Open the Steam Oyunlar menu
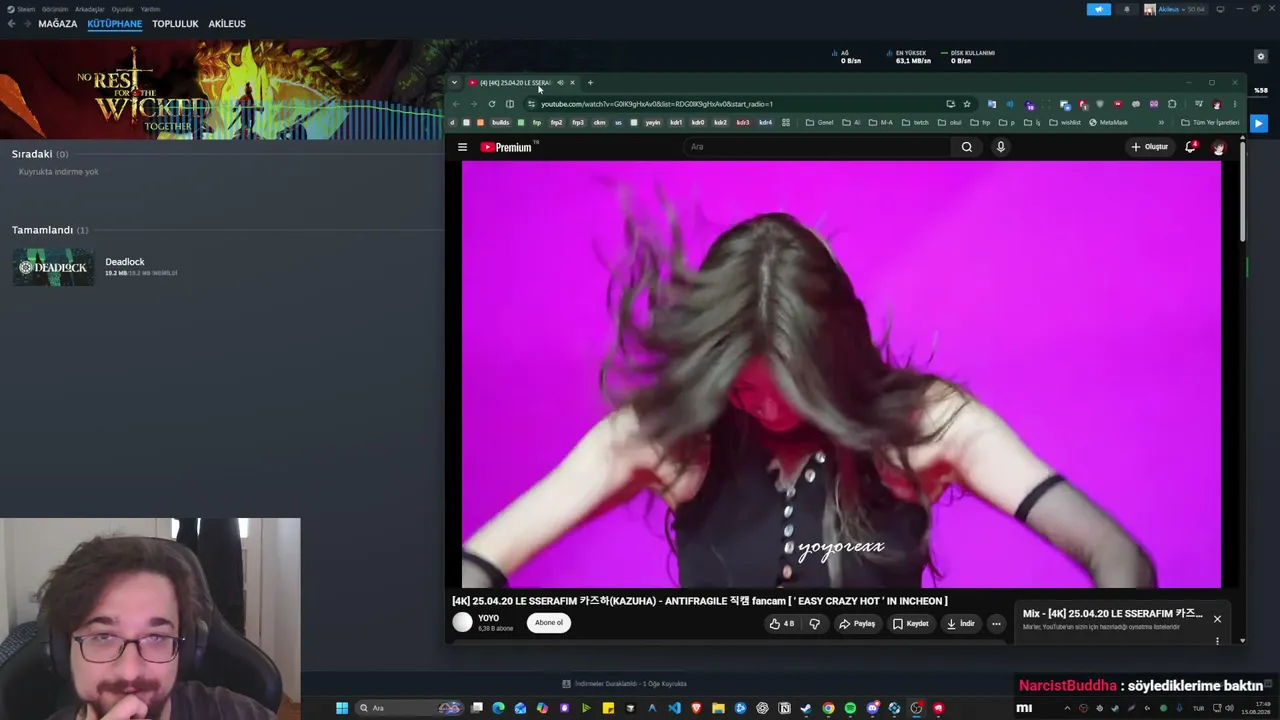The height and width of the screenshot is (720, 1280). (123, 9)
